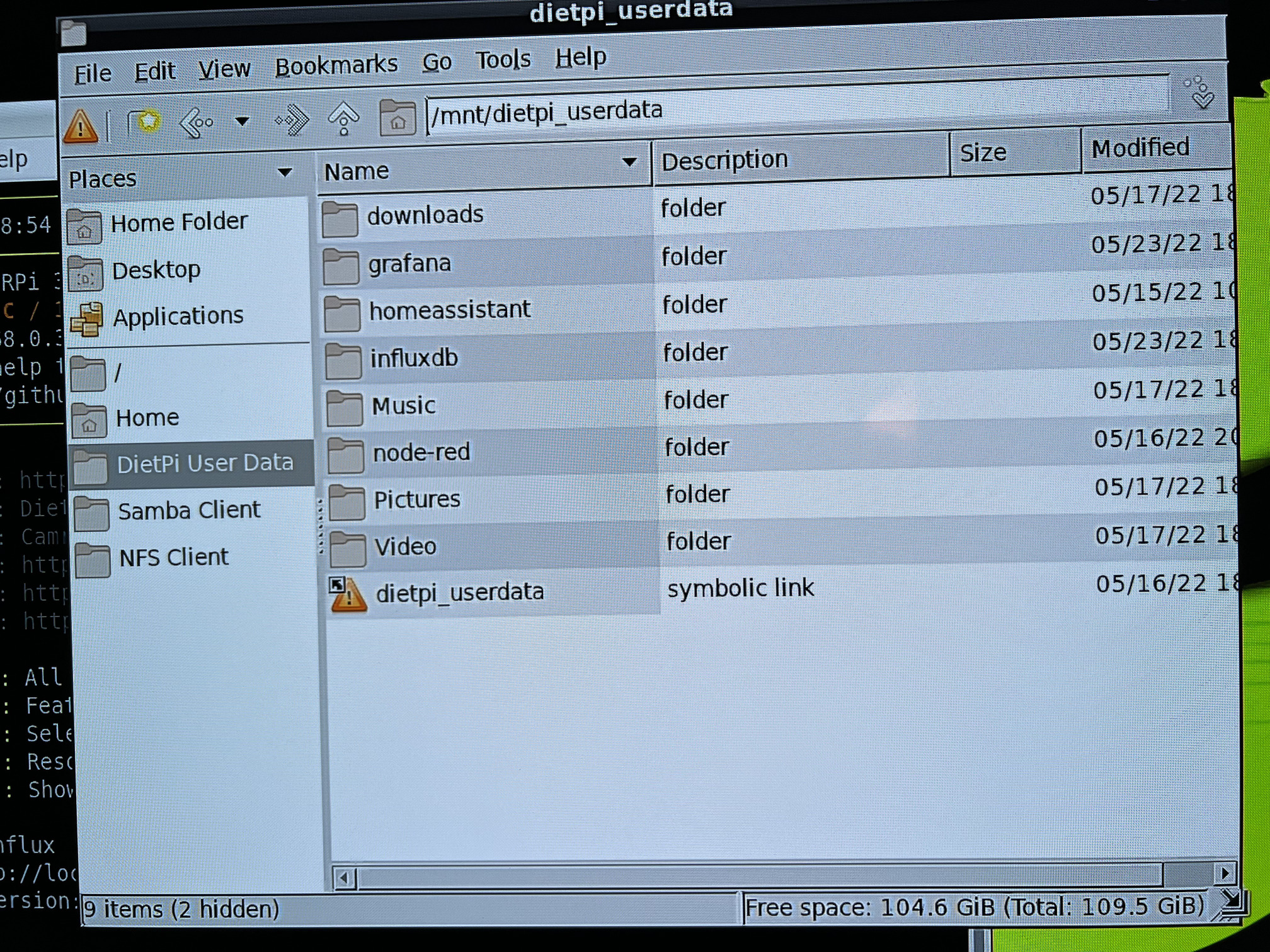Click the node-red folder icon

click(346, 455)
